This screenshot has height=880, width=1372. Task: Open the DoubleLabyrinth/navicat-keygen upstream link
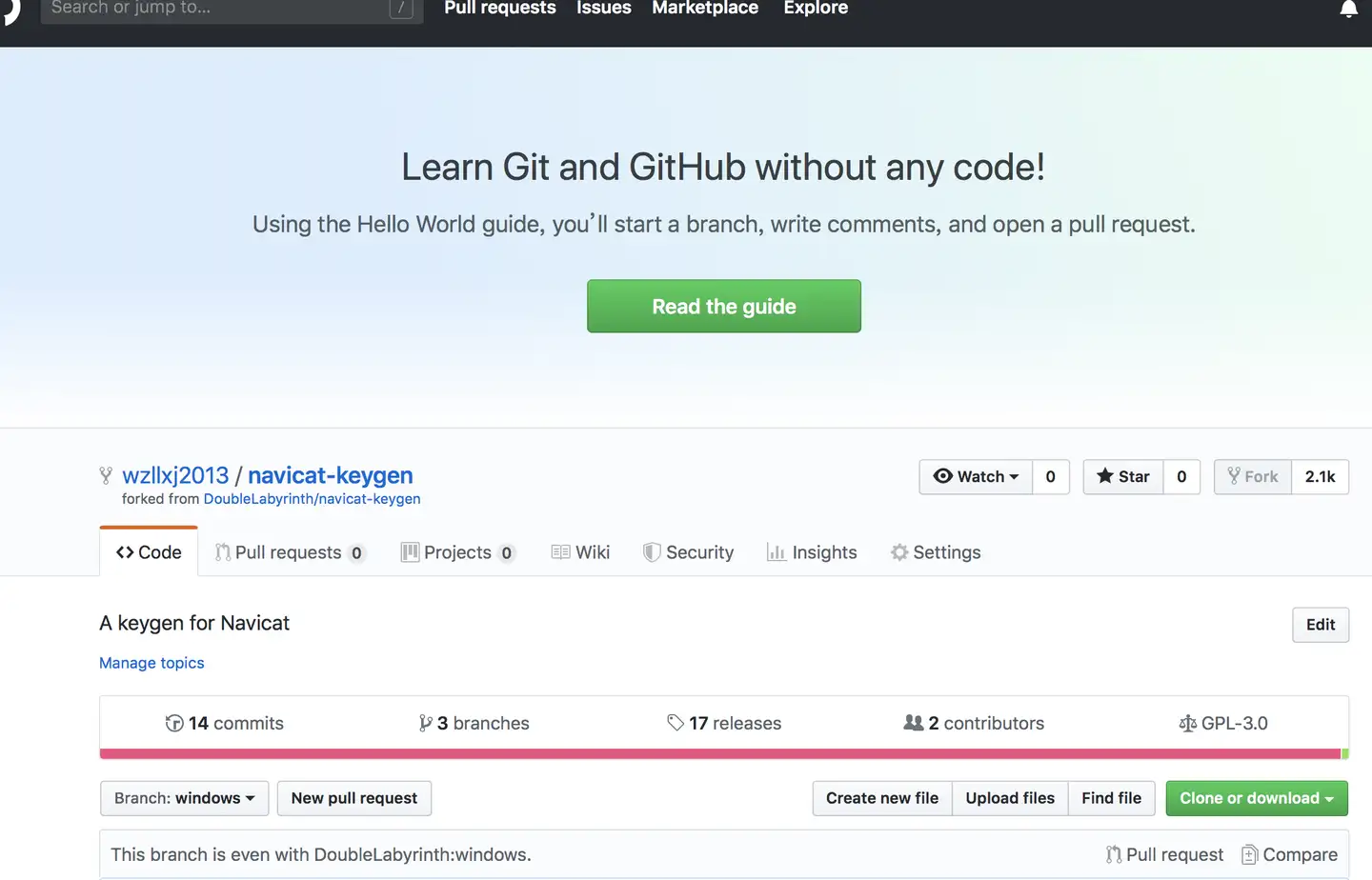tap(312, 499)
